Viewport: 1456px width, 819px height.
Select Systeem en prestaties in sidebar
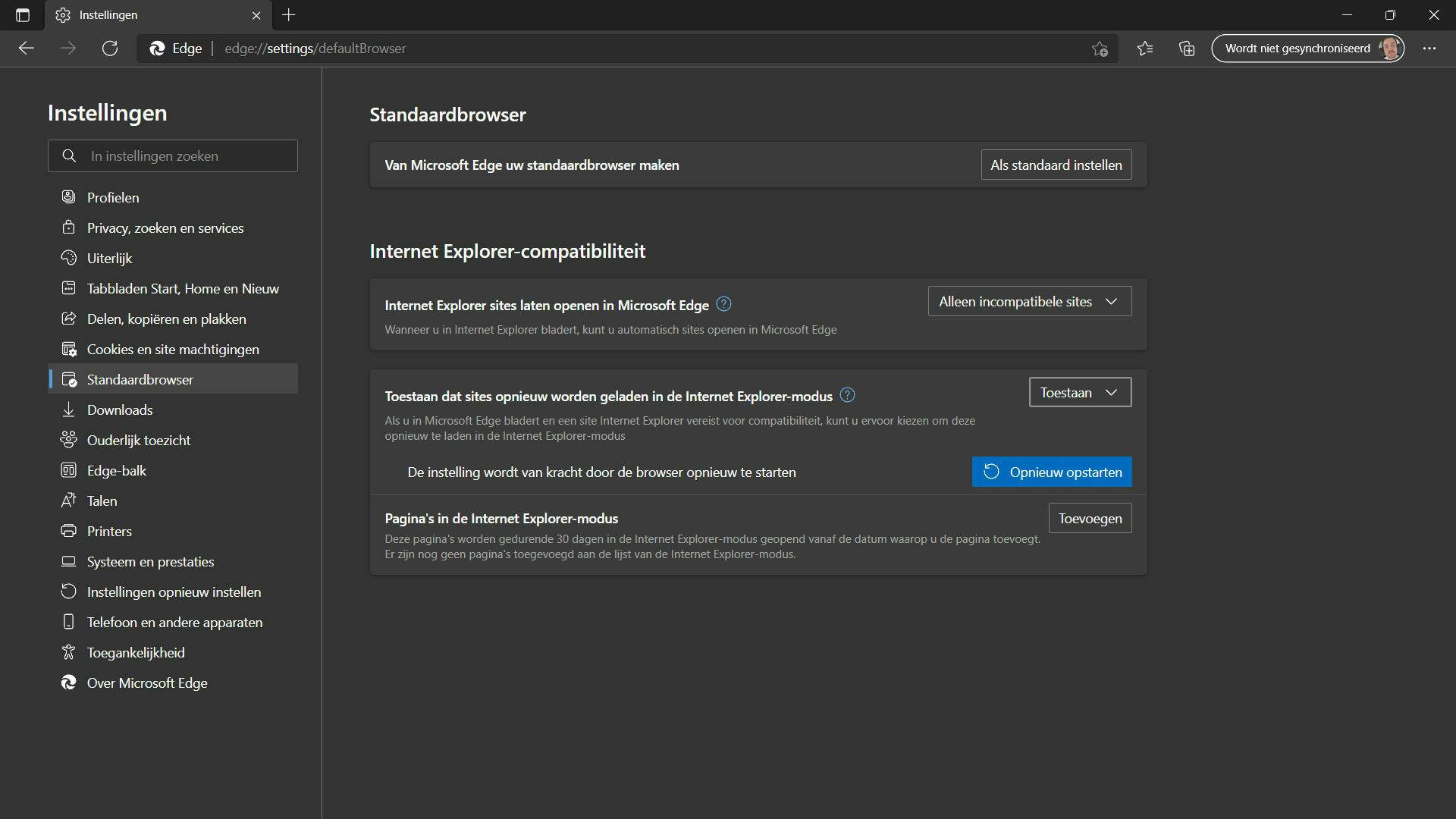click(x=150, y=561)
